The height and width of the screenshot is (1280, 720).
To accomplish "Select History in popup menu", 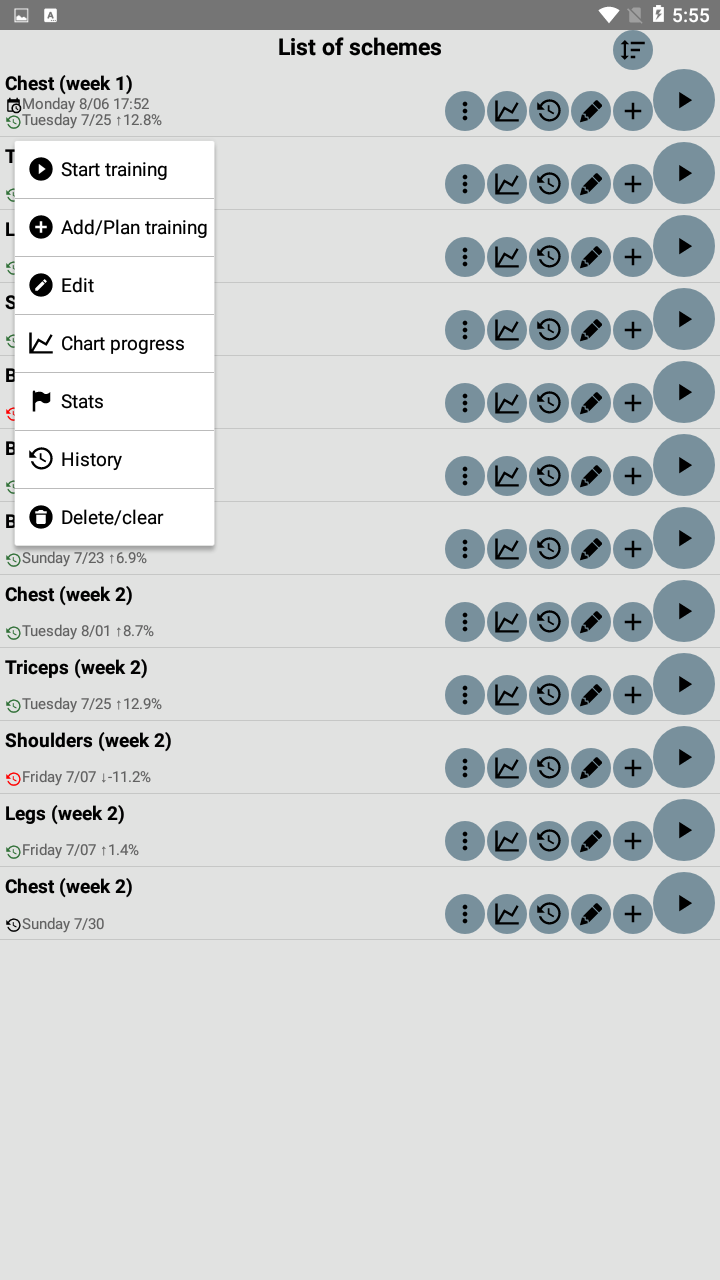I will click(x=114, y=460).
